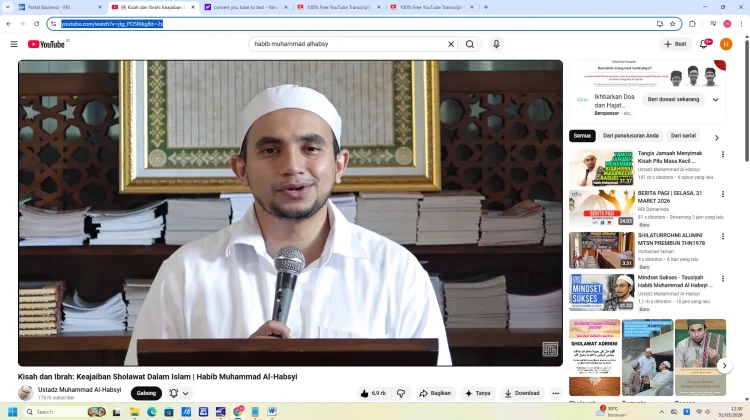Dislike the video with thumbs down
Image resolution: width=750 pixels, height=420 pixels.
tap(401, 393)
